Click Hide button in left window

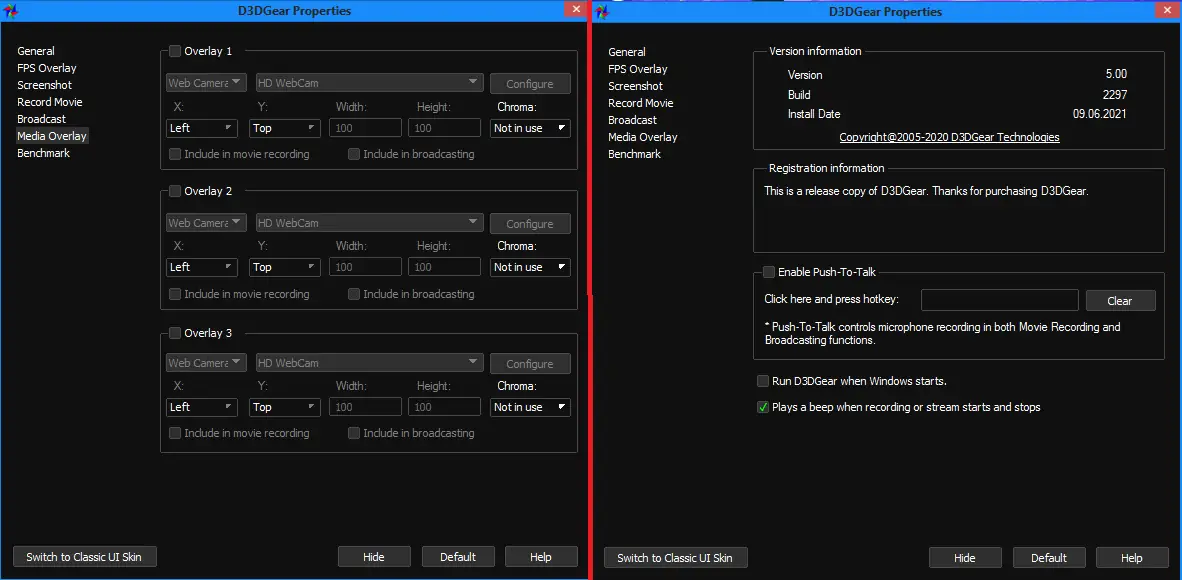point(374,557)
